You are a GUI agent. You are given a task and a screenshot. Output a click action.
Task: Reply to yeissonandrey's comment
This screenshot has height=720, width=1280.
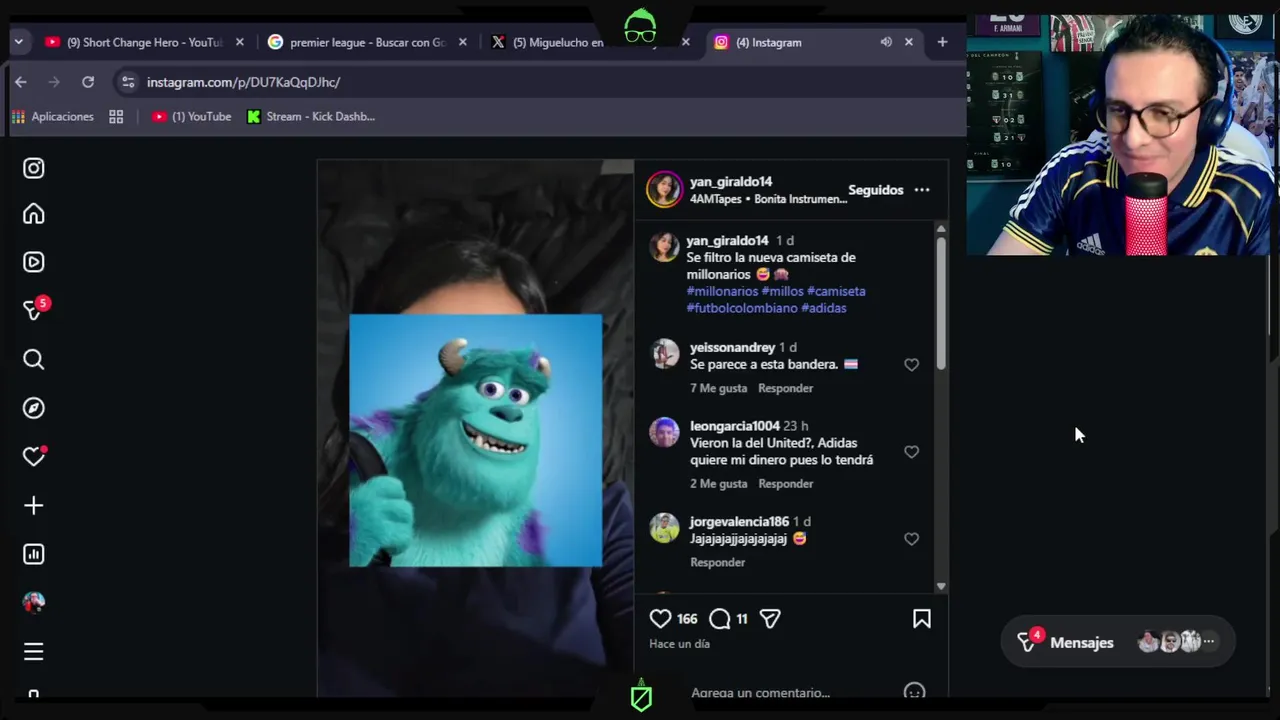click(x=785, y=388)
